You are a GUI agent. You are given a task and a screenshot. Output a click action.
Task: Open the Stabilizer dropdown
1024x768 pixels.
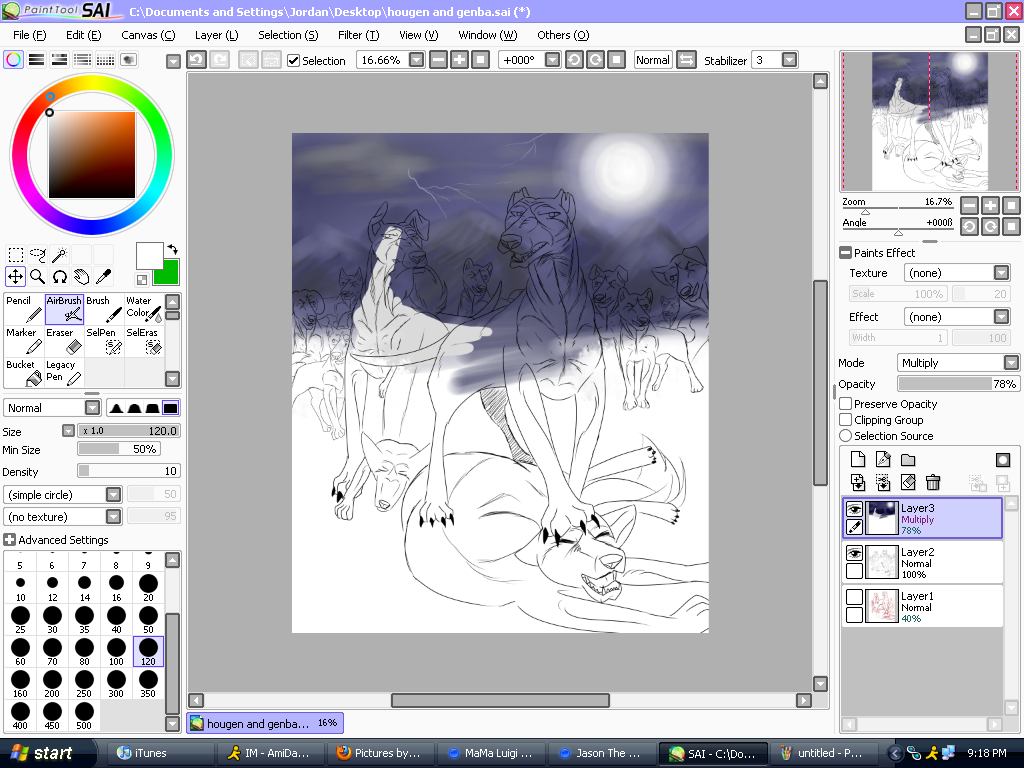790,60
